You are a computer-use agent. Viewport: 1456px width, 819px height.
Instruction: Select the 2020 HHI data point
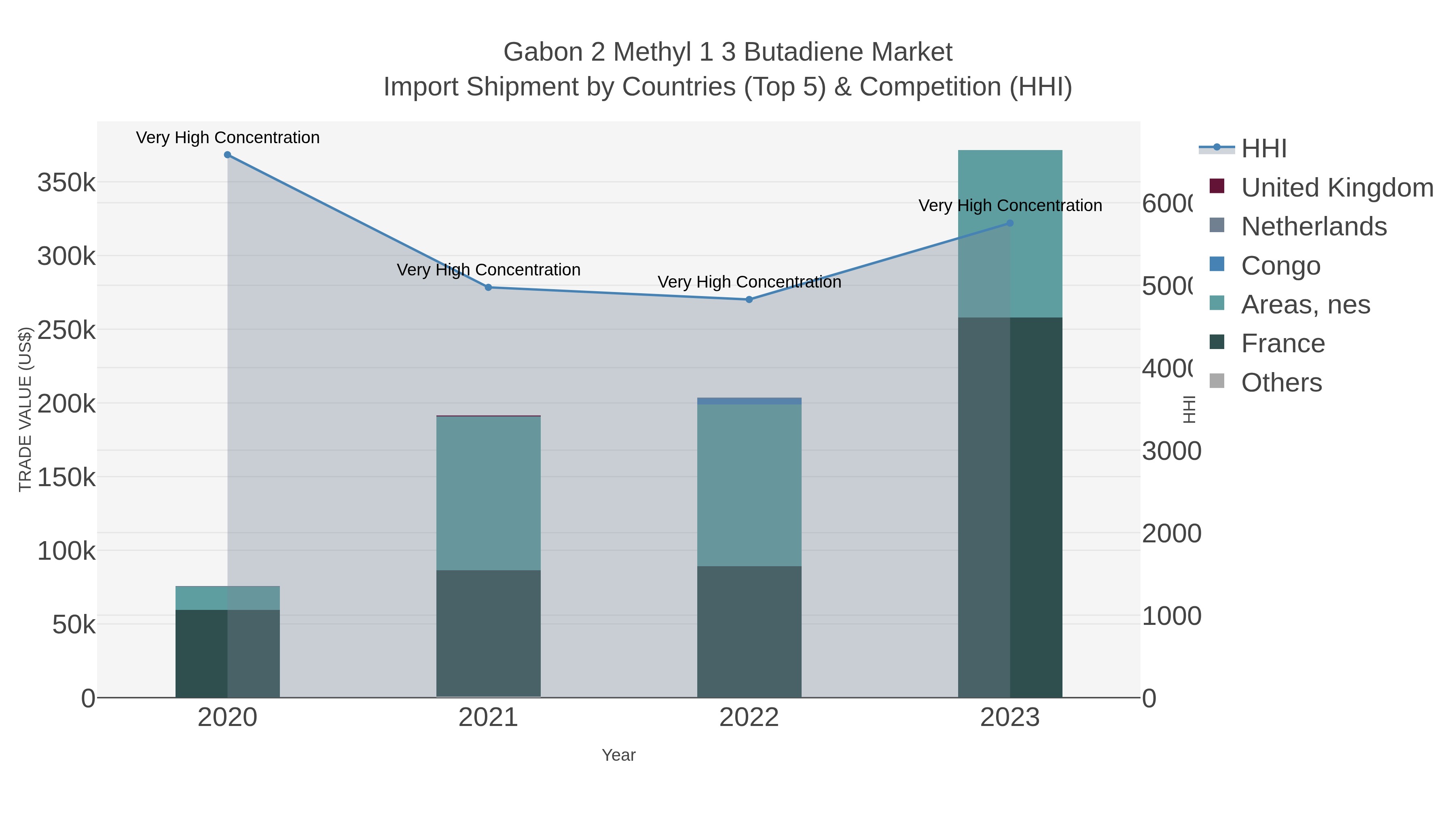[x=228, y=155]
